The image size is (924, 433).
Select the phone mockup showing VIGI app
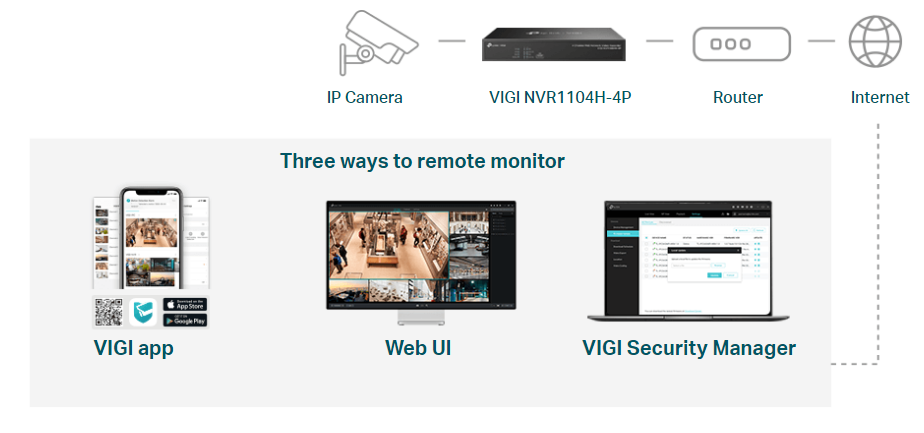pos(151,239)
